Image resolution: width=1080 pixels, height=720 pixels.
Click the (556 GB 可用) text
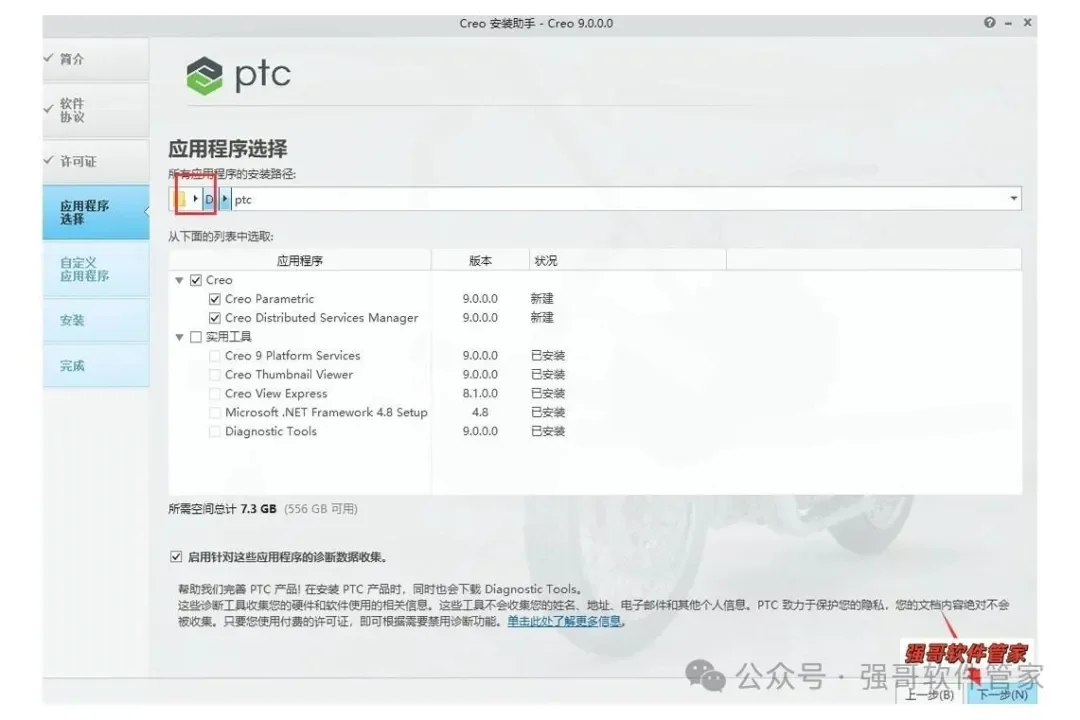pos(320,509)
